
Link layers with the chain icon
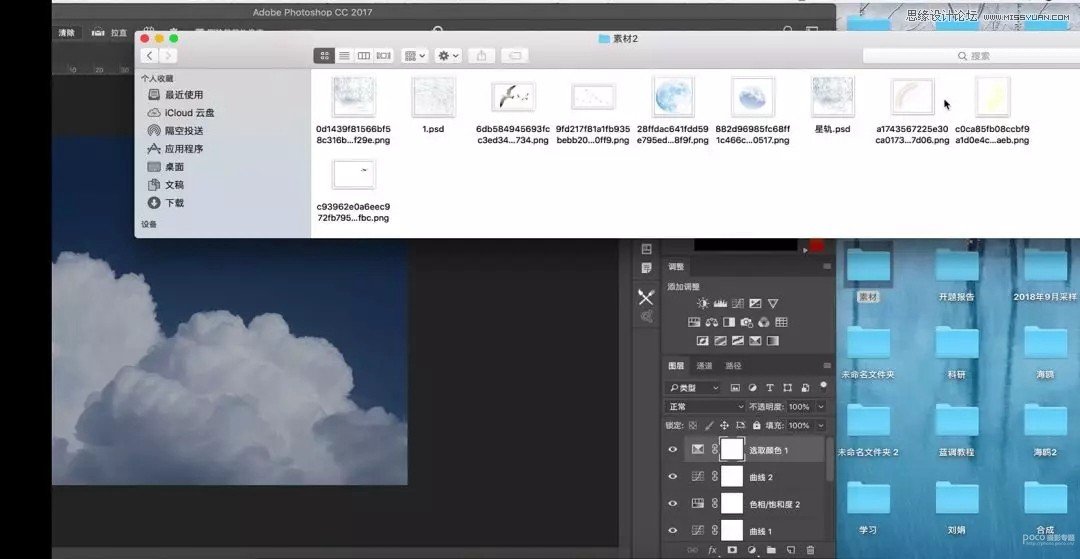point(692,551)
